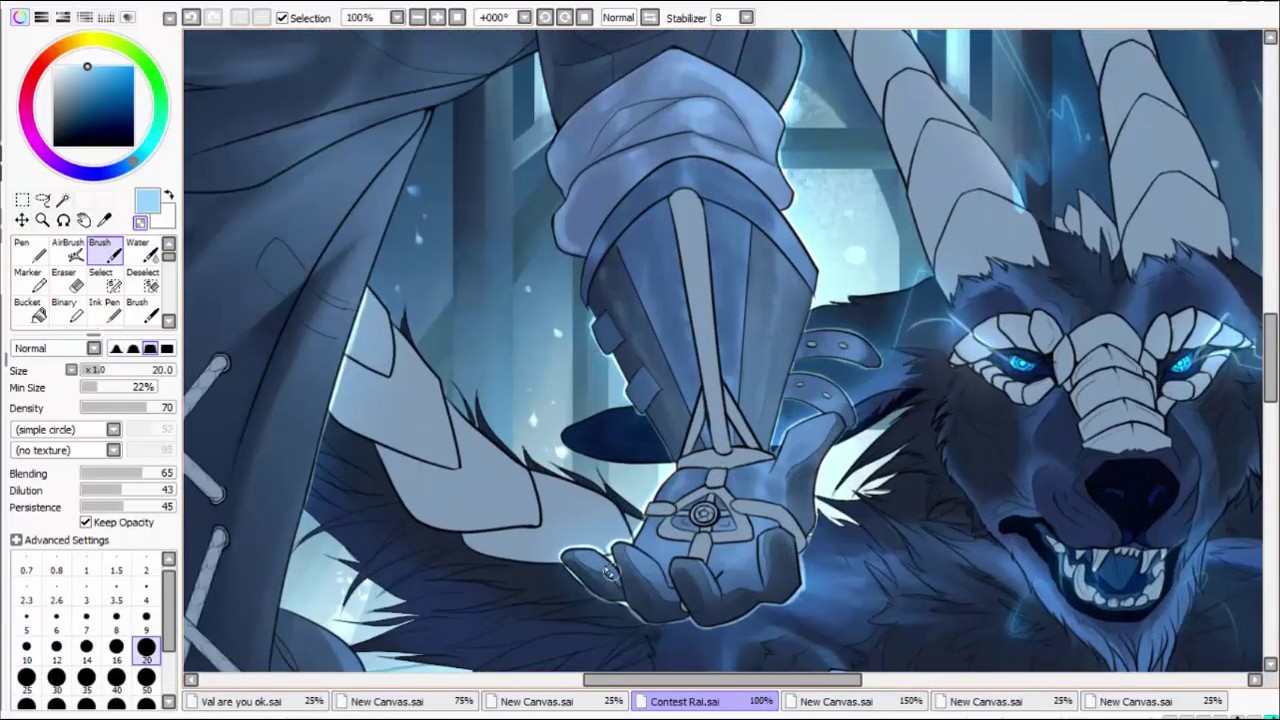1280x720 pixels.
Task: Toggle transparent color mode icon
Action: tap(140, 223)
